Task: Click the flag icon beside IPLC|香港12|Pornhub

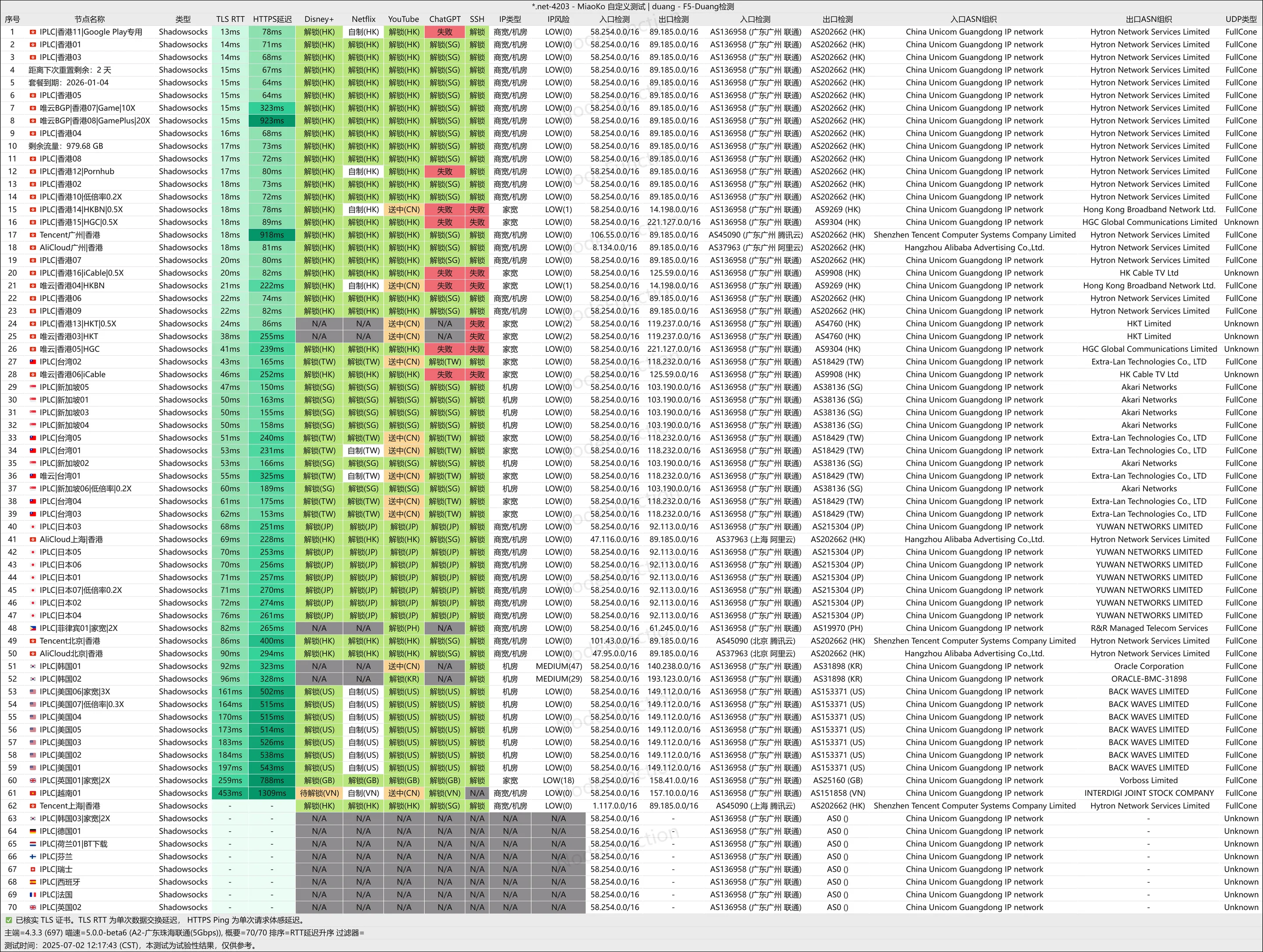Action: 32,171
